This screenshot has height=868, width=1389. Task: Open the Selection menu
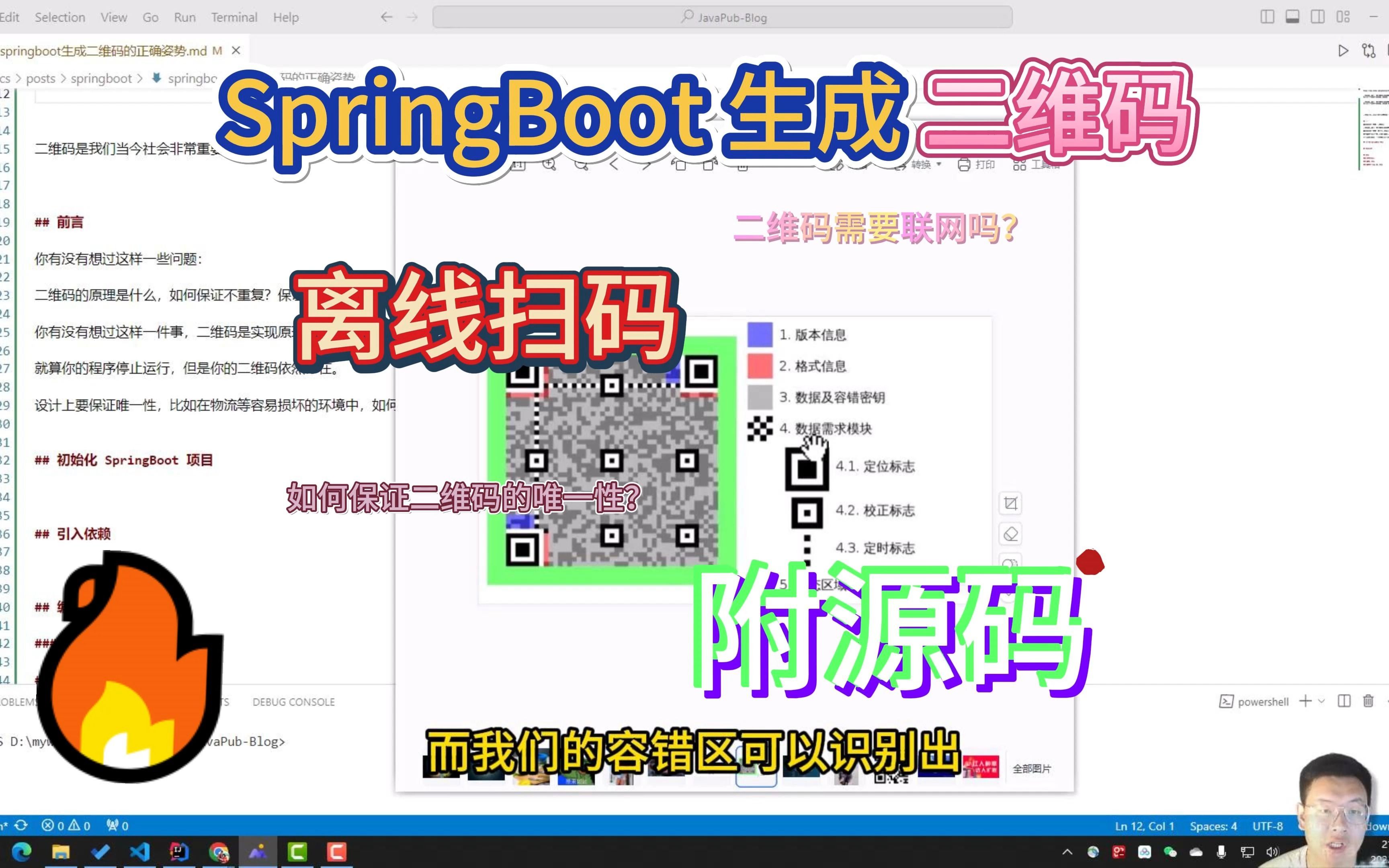coord(60,17)
